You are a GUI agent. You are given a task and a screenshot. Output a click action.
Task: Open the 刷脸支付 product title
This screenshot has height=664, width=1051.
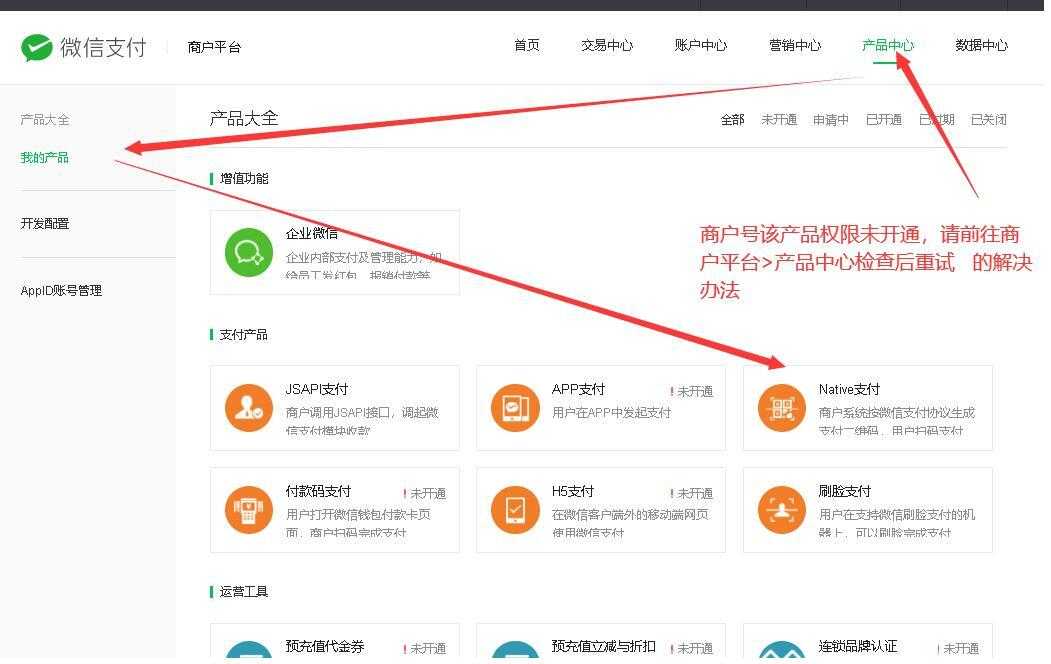click(845, 491)
